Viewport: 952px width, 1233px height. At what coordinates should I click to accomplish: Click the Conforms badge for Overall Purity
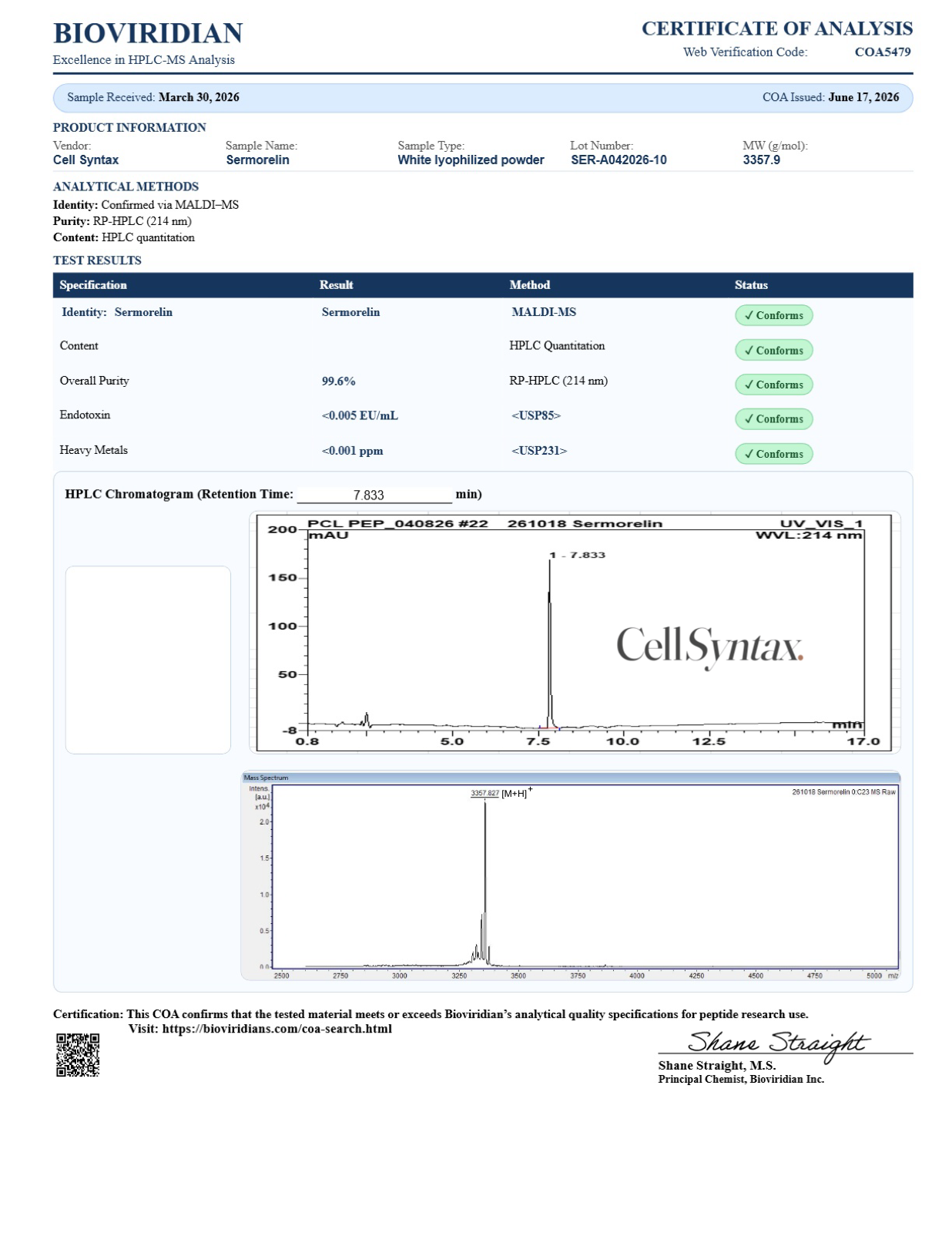[773, 385]
